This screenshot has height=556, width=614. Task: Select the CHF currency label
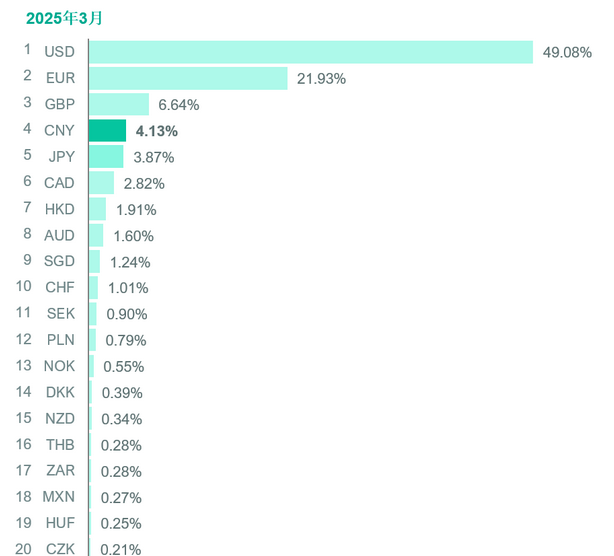point(59,288)
